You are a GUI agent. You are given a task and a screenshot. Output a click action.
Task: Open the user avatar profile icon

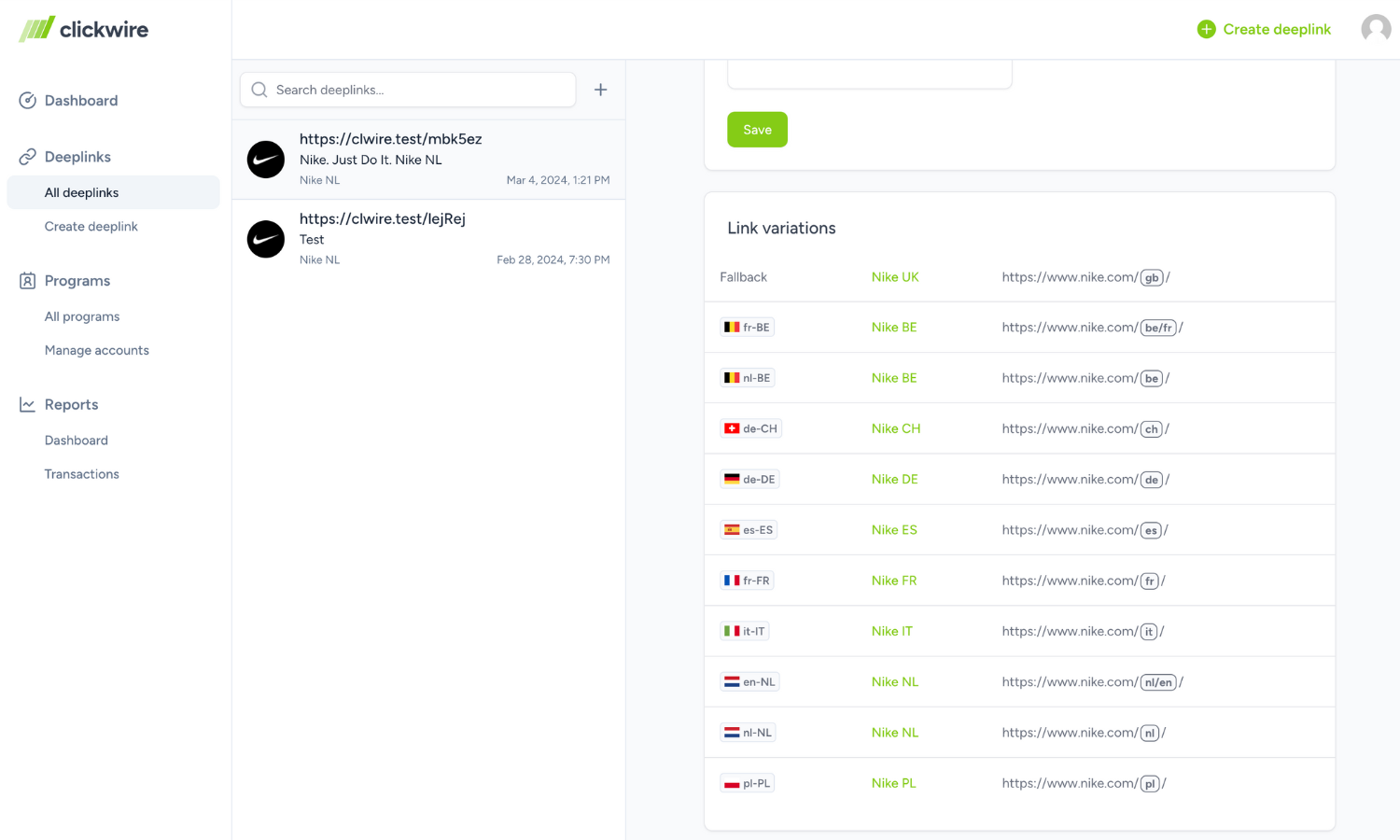click(x=1376, y=29)
